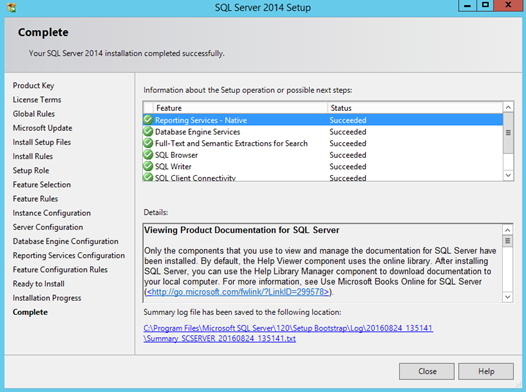Image resolution: width=526 pixels, height=392 pixels.
Task: Click the SQL Server setup title bar icon
Action: coord(11,7)
